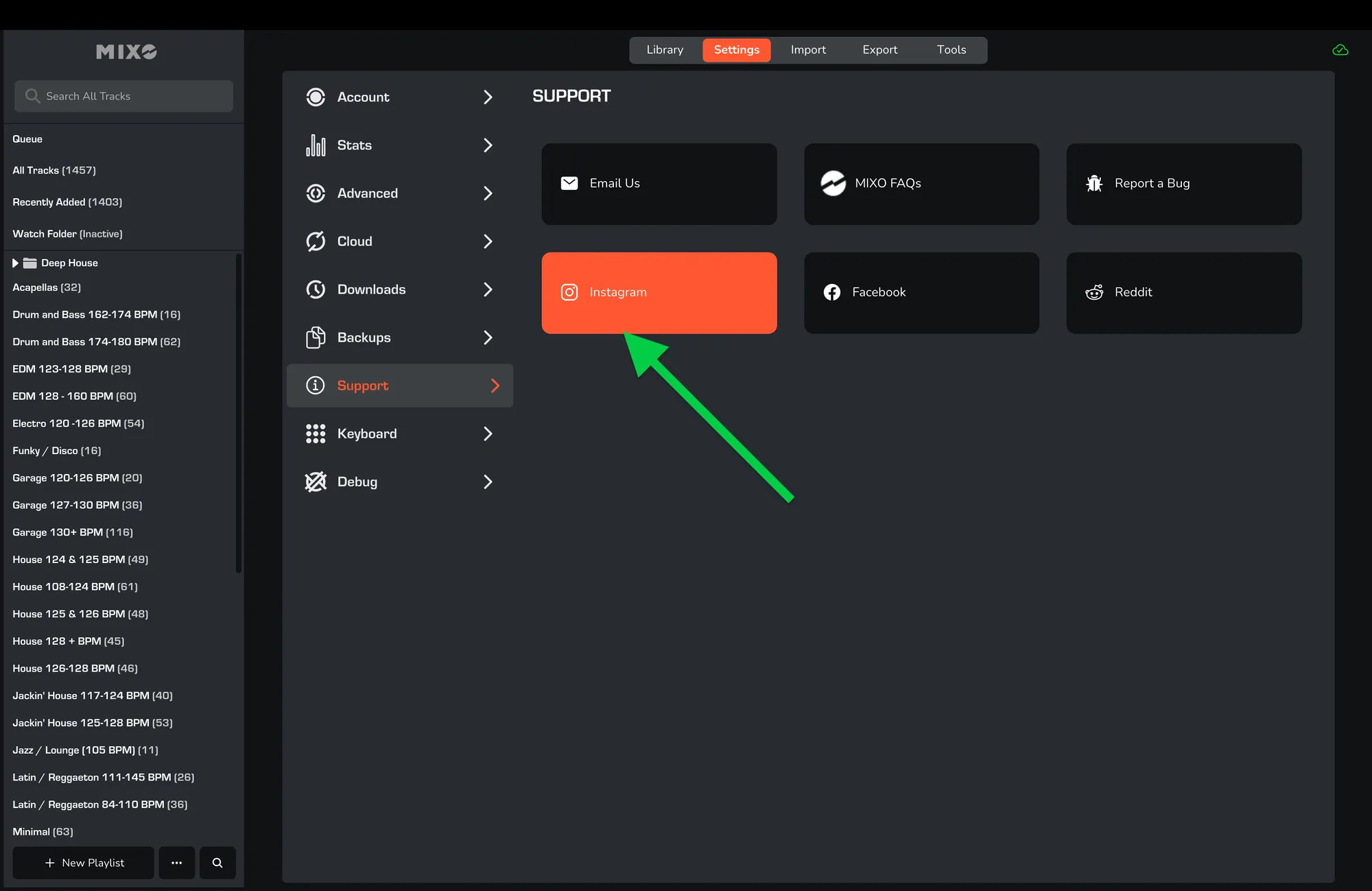
Task: Expand the Account settings chevron
Action: tap(488, 97)
